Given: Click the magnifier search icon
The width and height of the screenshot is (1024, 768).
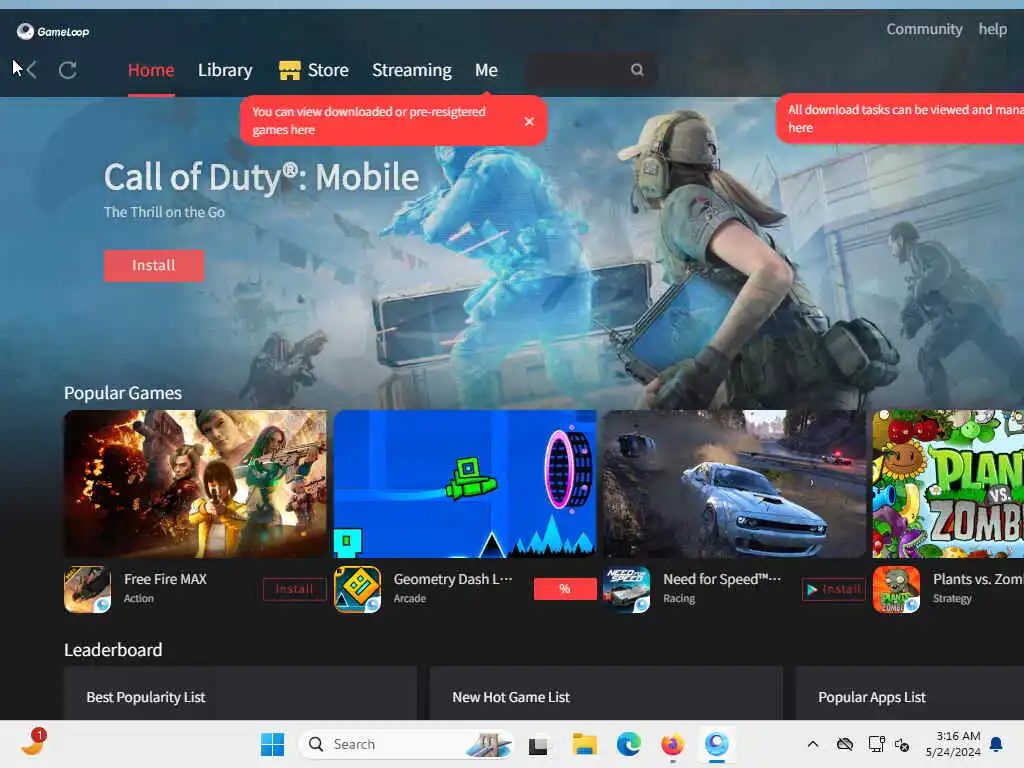Looking at the screenshot, I should pyautogui.click(x=637, y=70).
